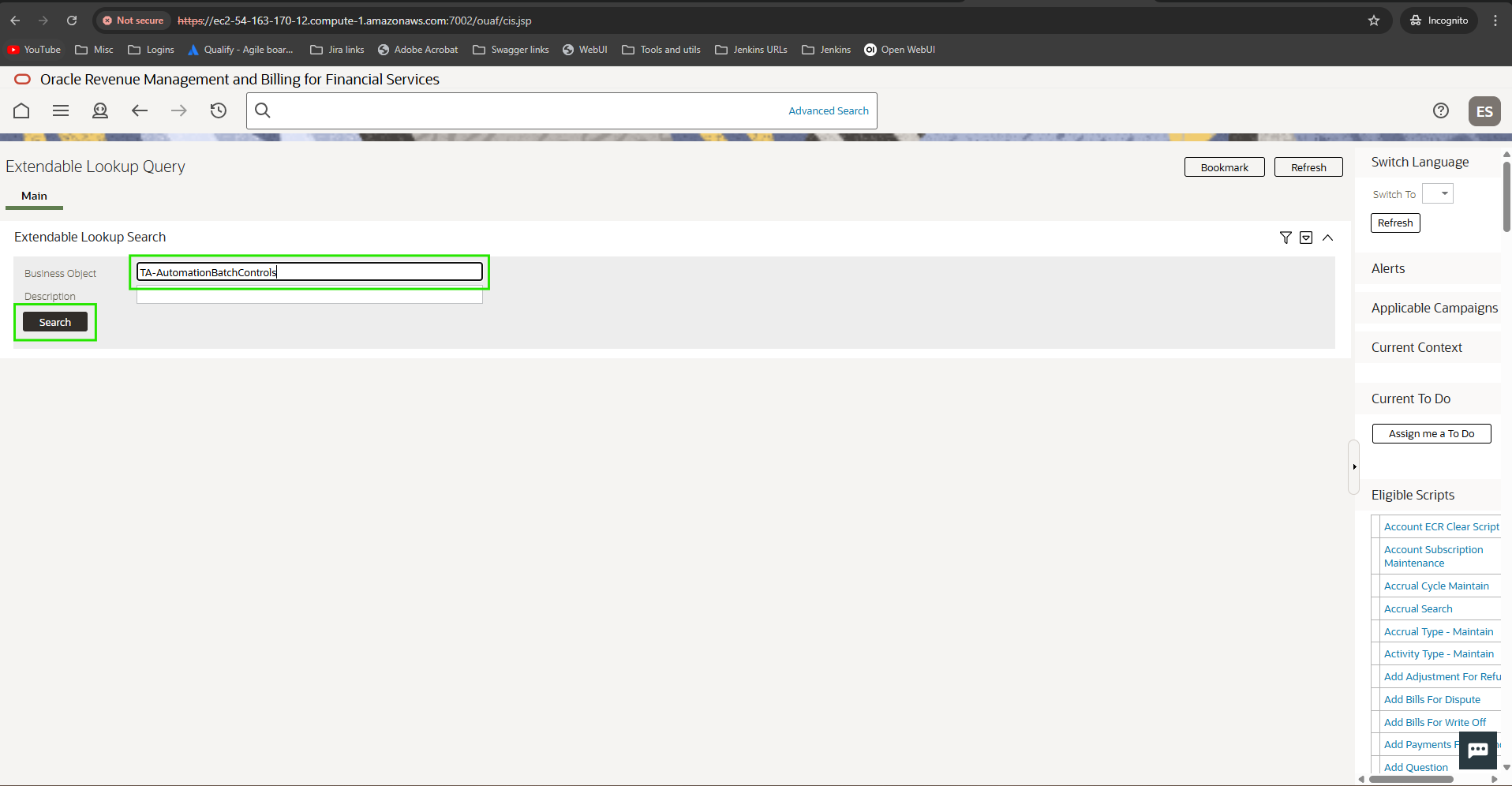The width and height of the screenshot is (1512, 786).
Task: Click the Advanced Search link
Action: [x=828, y=111]
